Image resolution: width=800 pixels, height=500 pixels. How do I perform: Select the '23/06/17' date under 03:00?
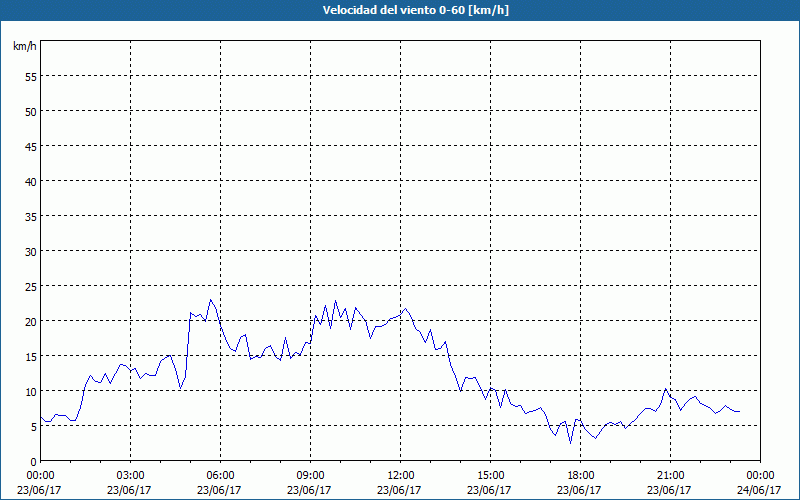129,490
